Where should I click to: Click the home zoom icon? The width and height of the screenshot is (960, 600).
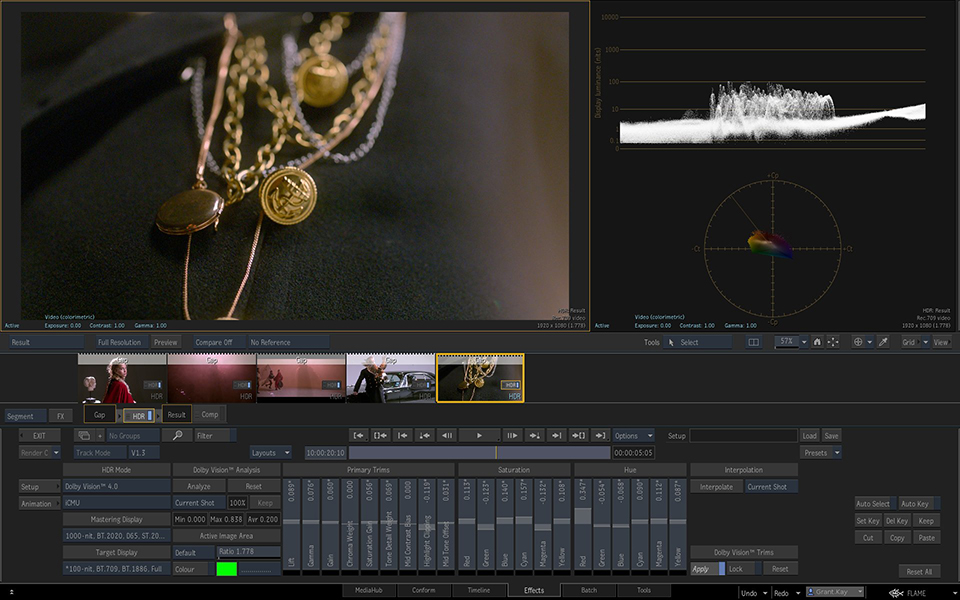[x=817, y=342]
